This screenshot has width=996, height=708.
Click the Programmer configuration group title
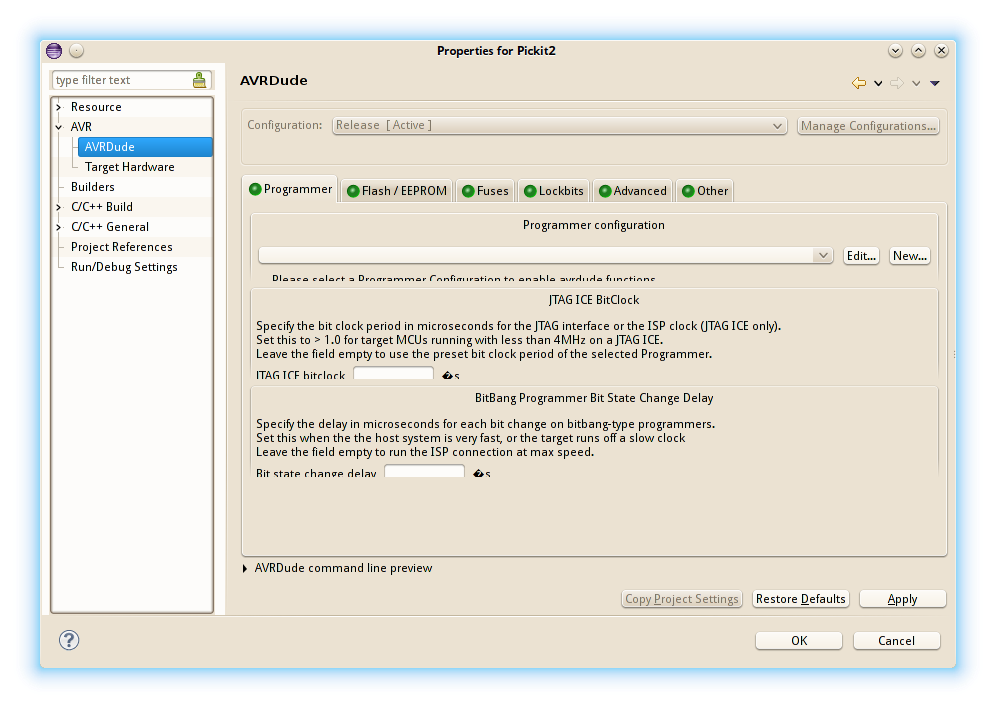tap(594, 225)
